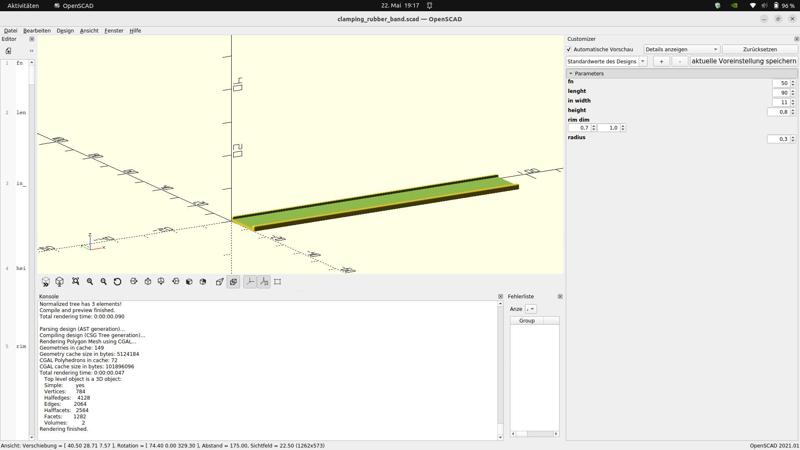Screen dimensions: 800x450
Task: Click the in width value field
Action: coord(781,102)
